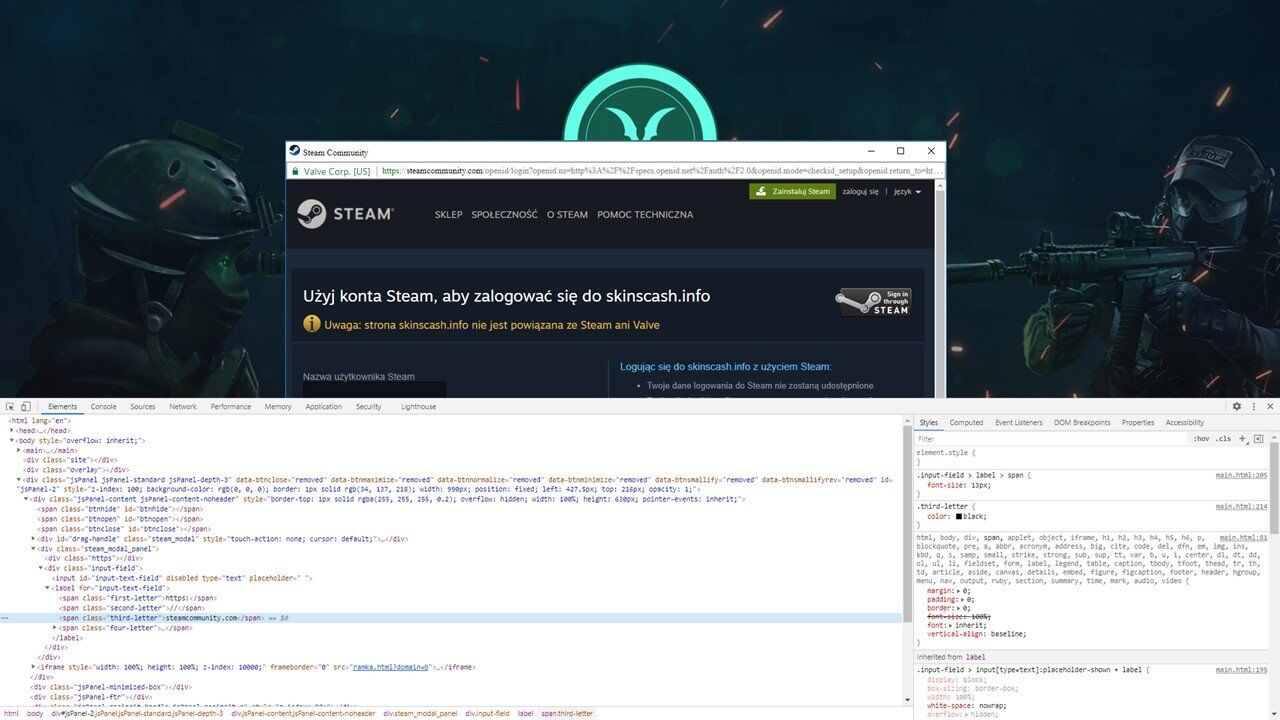Open the Lighthouse tab

418,407
